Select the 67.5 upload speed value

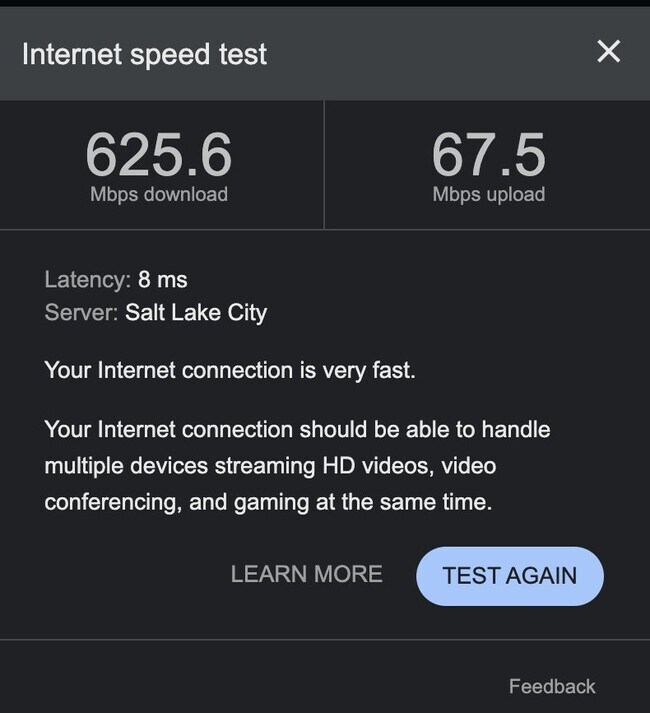click(489, 154)
